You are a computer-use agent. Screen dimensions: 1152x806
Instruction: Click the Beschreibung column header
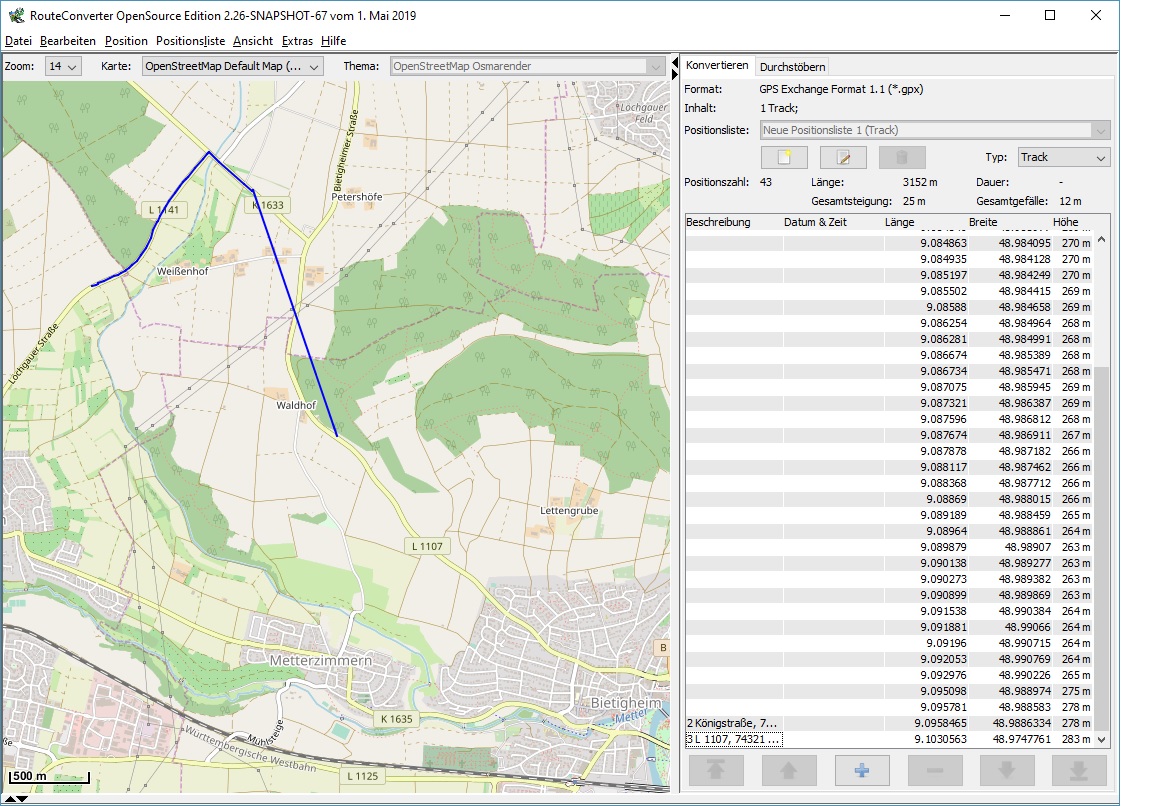(718, 222)
